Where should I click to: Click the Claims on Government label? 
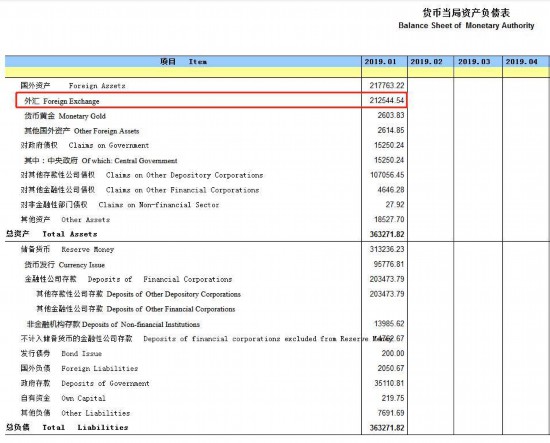(85, 145)
